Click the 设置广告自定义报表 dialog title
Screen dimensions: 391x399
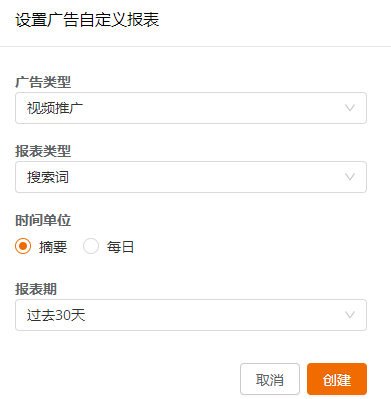(x=87, y=20)
